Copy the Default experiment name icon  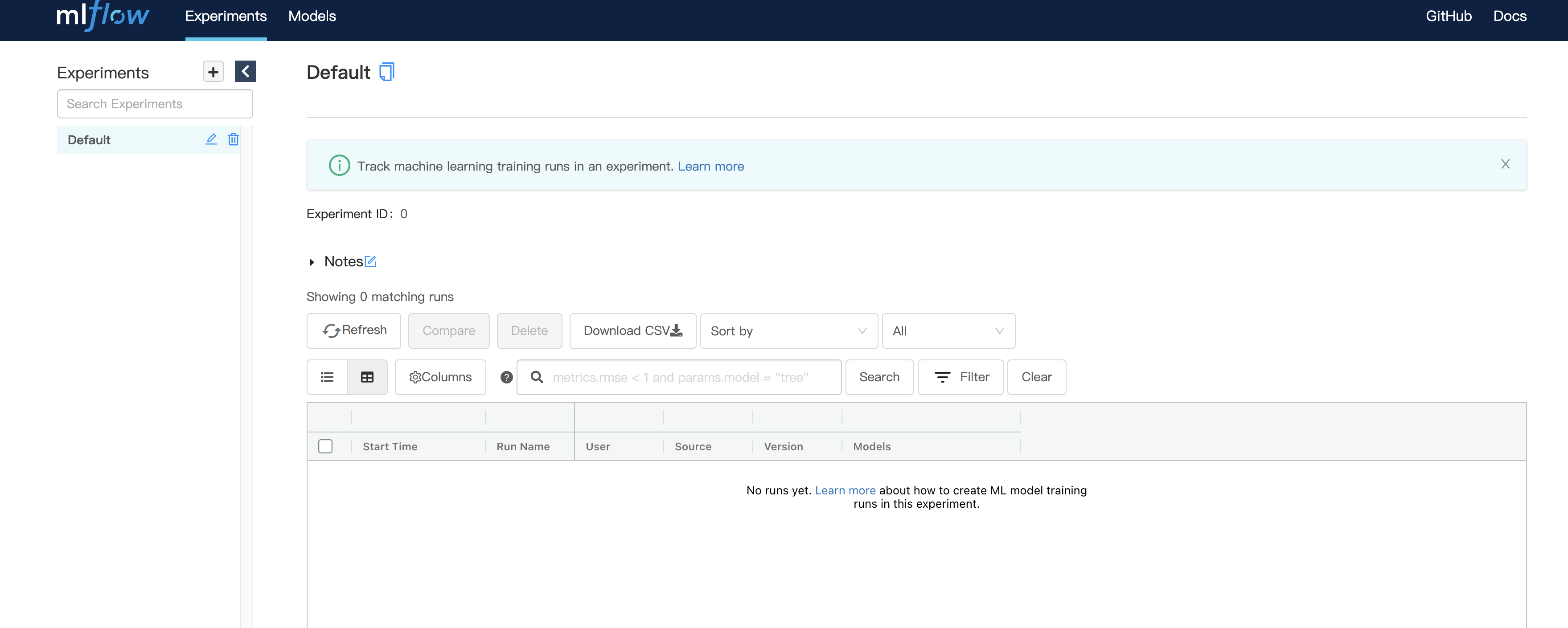pyautogui.click(x=386, y=73)
